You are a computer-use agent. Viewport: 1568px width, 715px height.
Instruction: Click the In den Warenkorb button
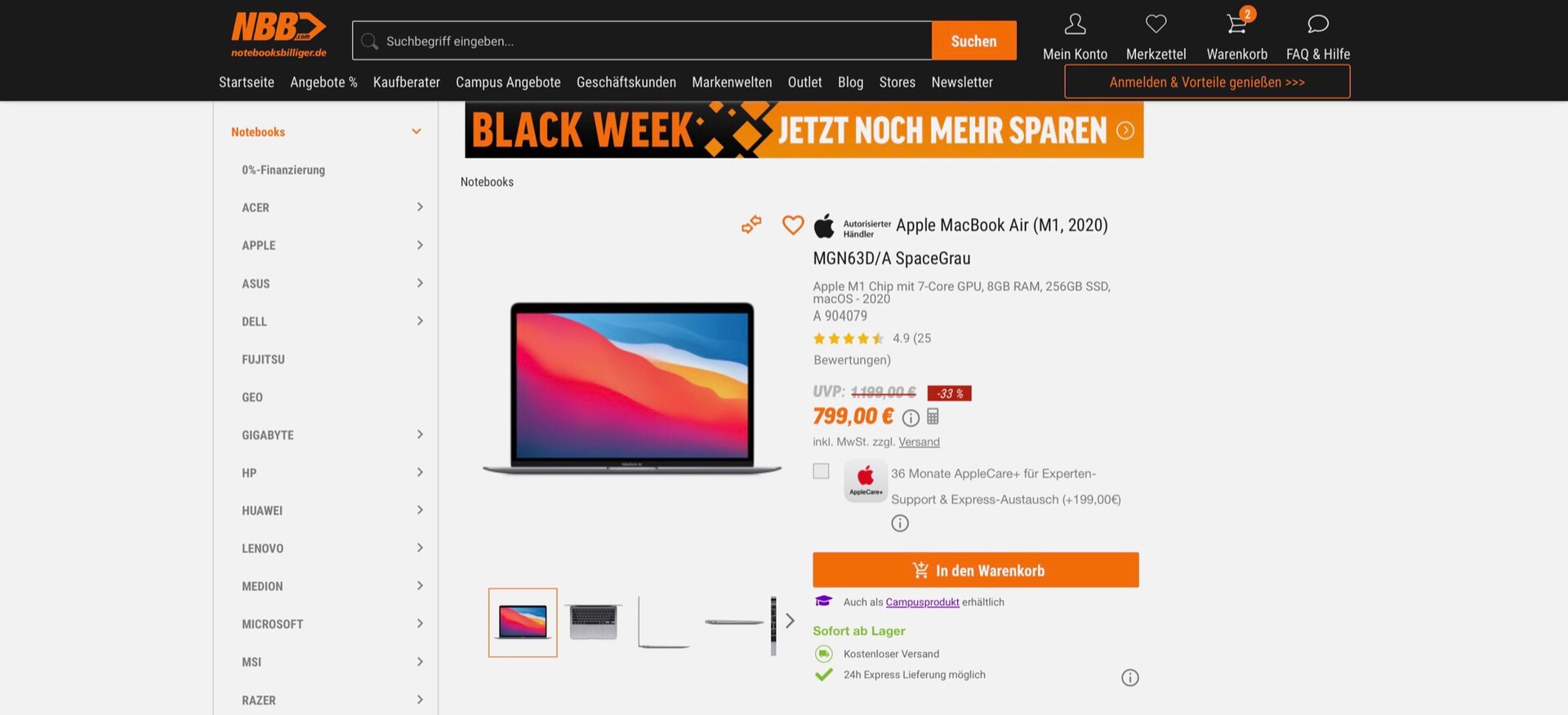pyautogui.click(x=975, y=570)
